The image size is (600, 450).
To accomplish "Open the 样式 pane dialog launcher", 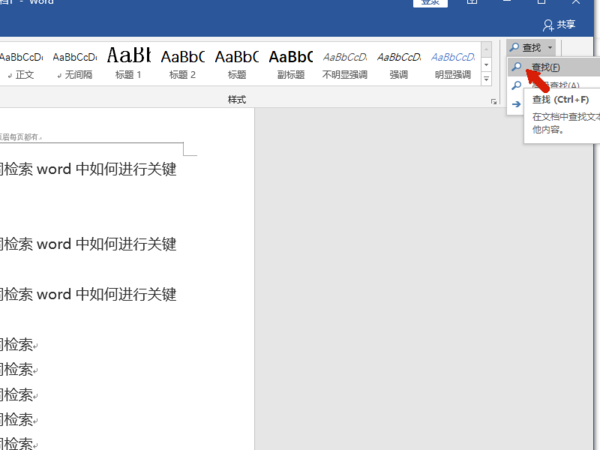I will click(x=494, y=101).
